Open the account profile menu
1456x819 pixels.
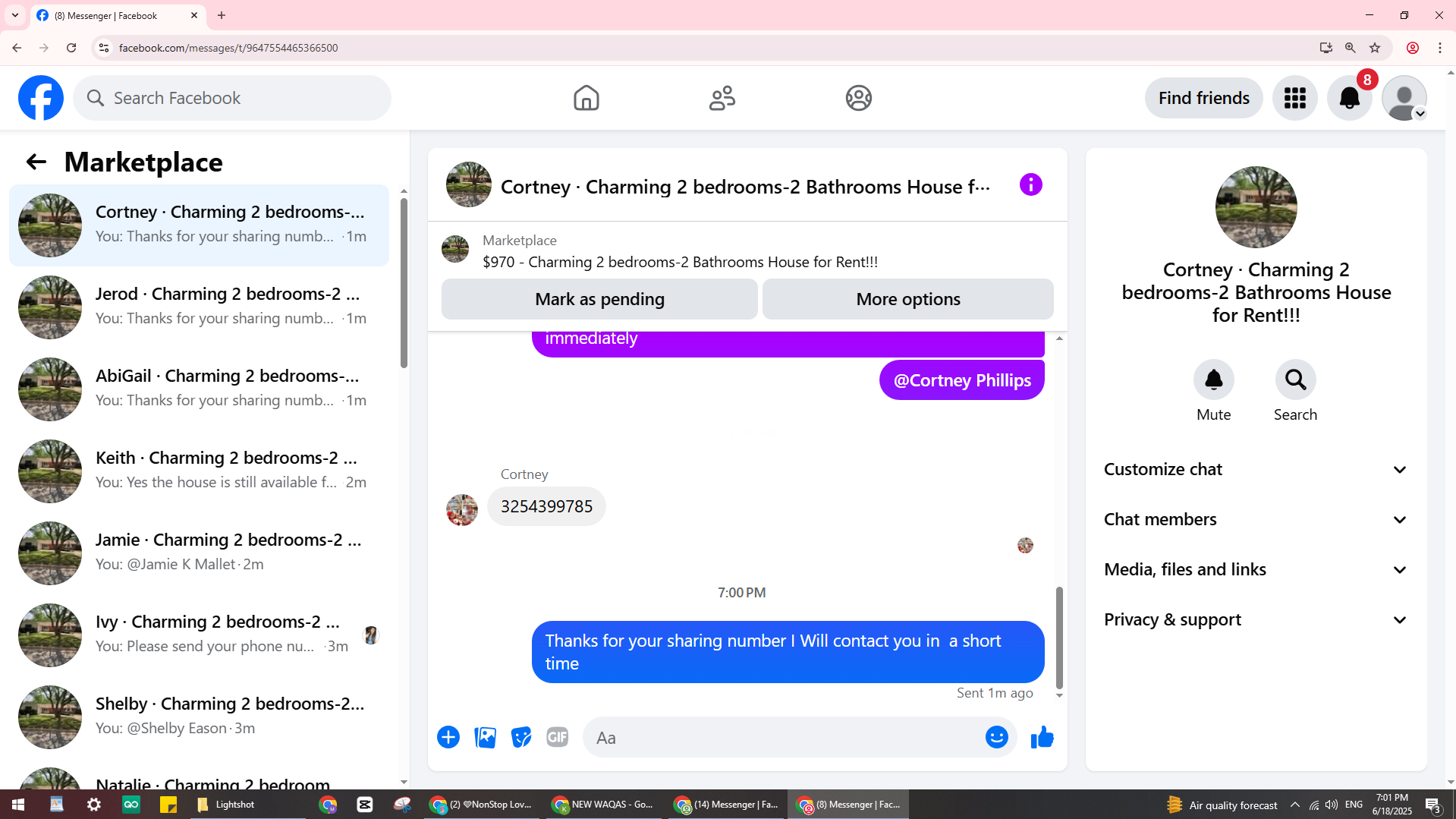(1404, 98)
